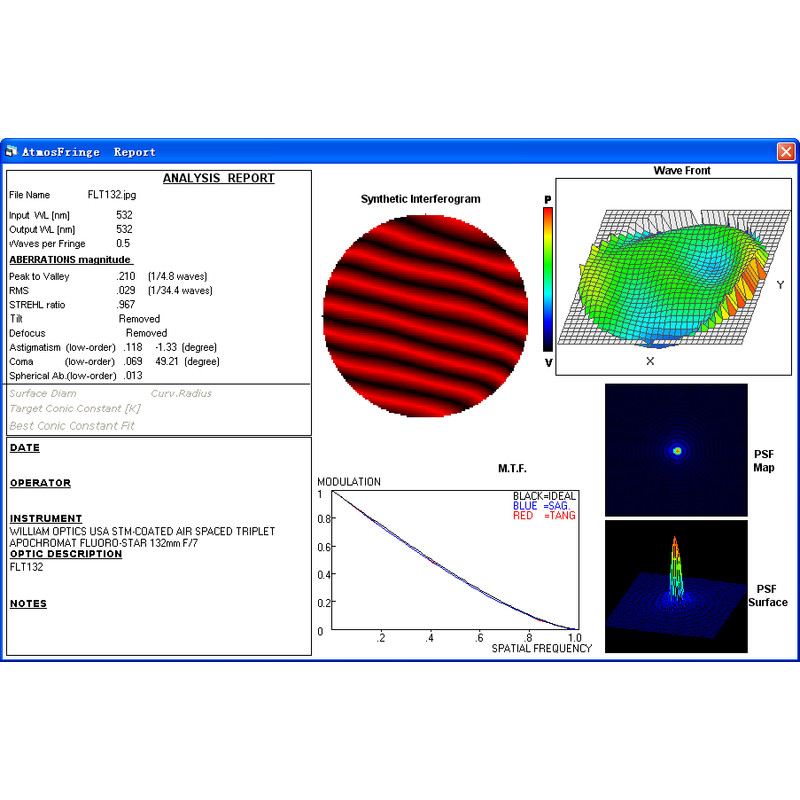800x800 pixels.
Task: Click the OPERATOR input field
Action: (x=40, y=483)
